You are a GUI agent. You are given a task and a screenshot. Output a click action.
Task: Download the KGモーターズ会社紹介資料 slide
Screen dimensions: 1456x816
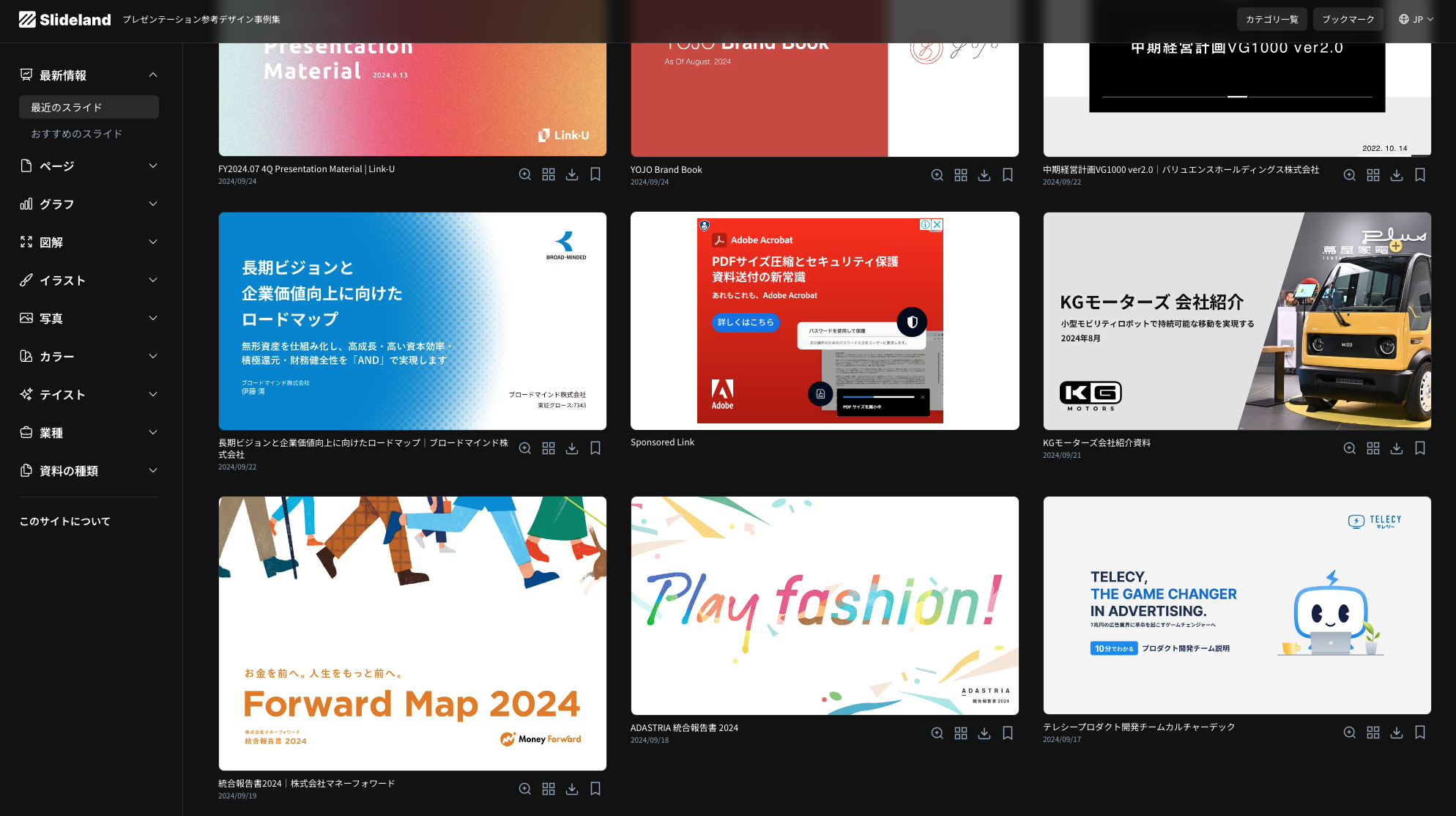click(1396, 448)
